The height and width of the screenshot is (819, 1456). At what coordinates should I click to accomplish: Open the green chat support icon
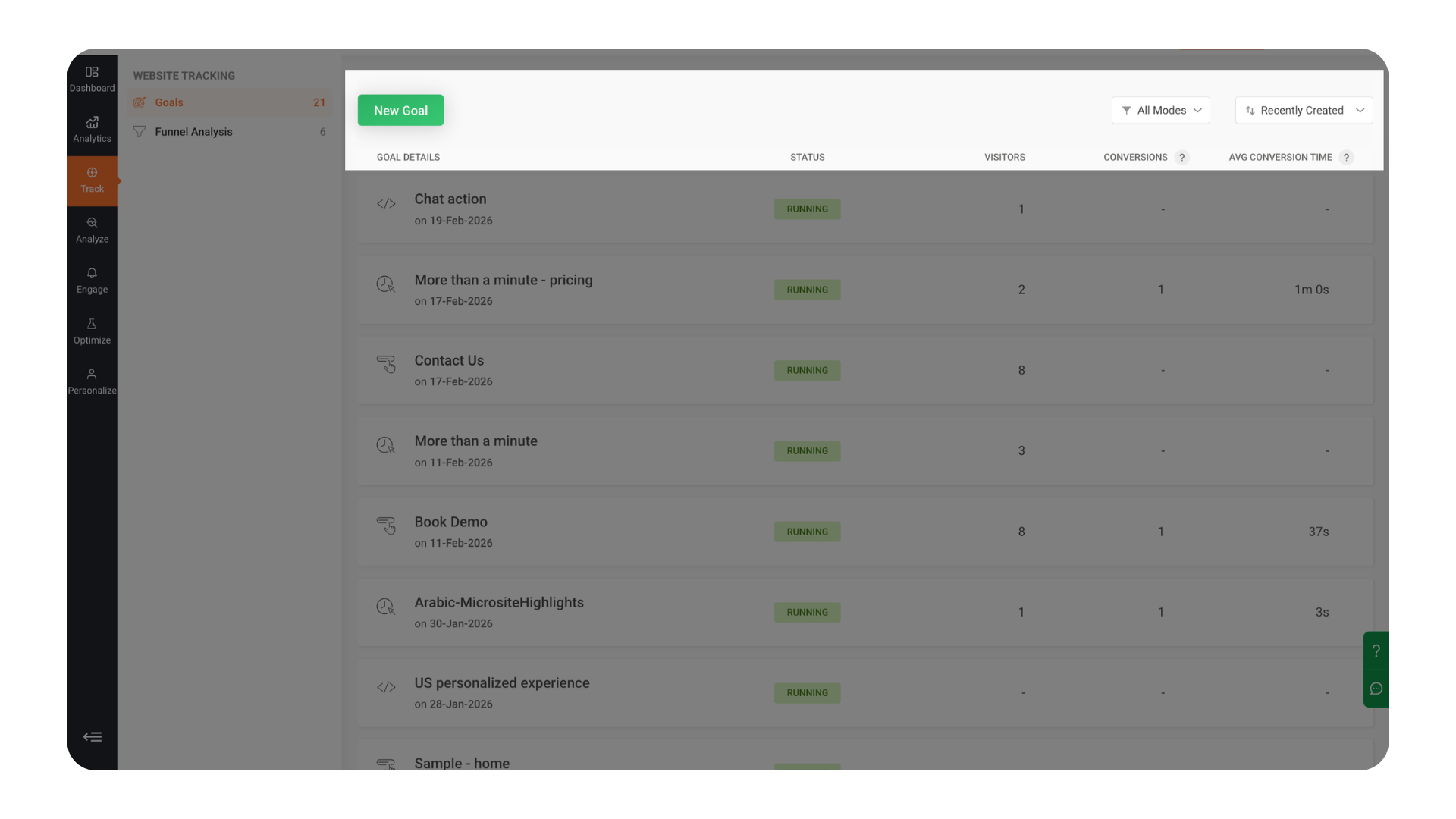click(1376, 689)
